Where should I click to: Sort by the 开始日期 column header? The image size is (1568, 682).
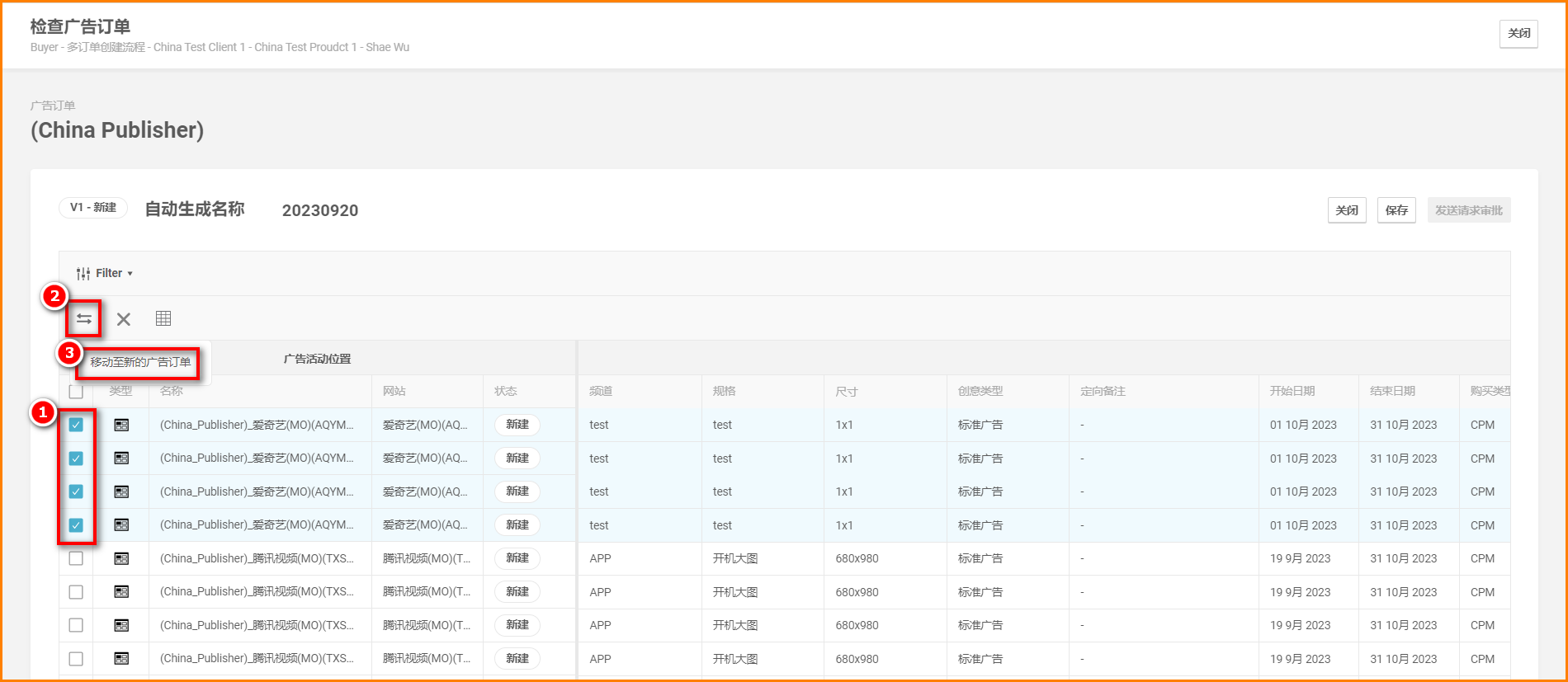pyautogui.click(x=1292, y=391)
